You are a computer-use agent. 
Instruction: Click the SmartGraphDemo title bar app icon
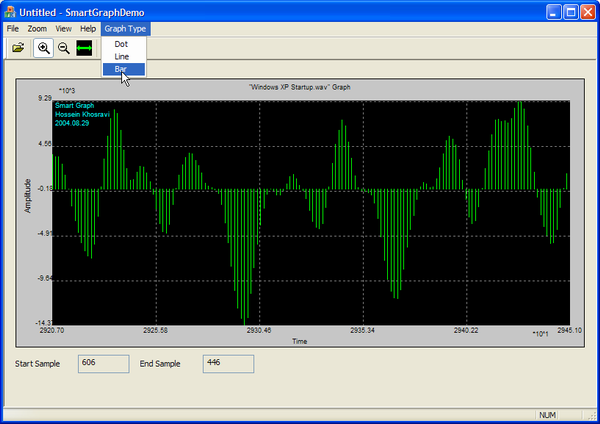[10, 12]
